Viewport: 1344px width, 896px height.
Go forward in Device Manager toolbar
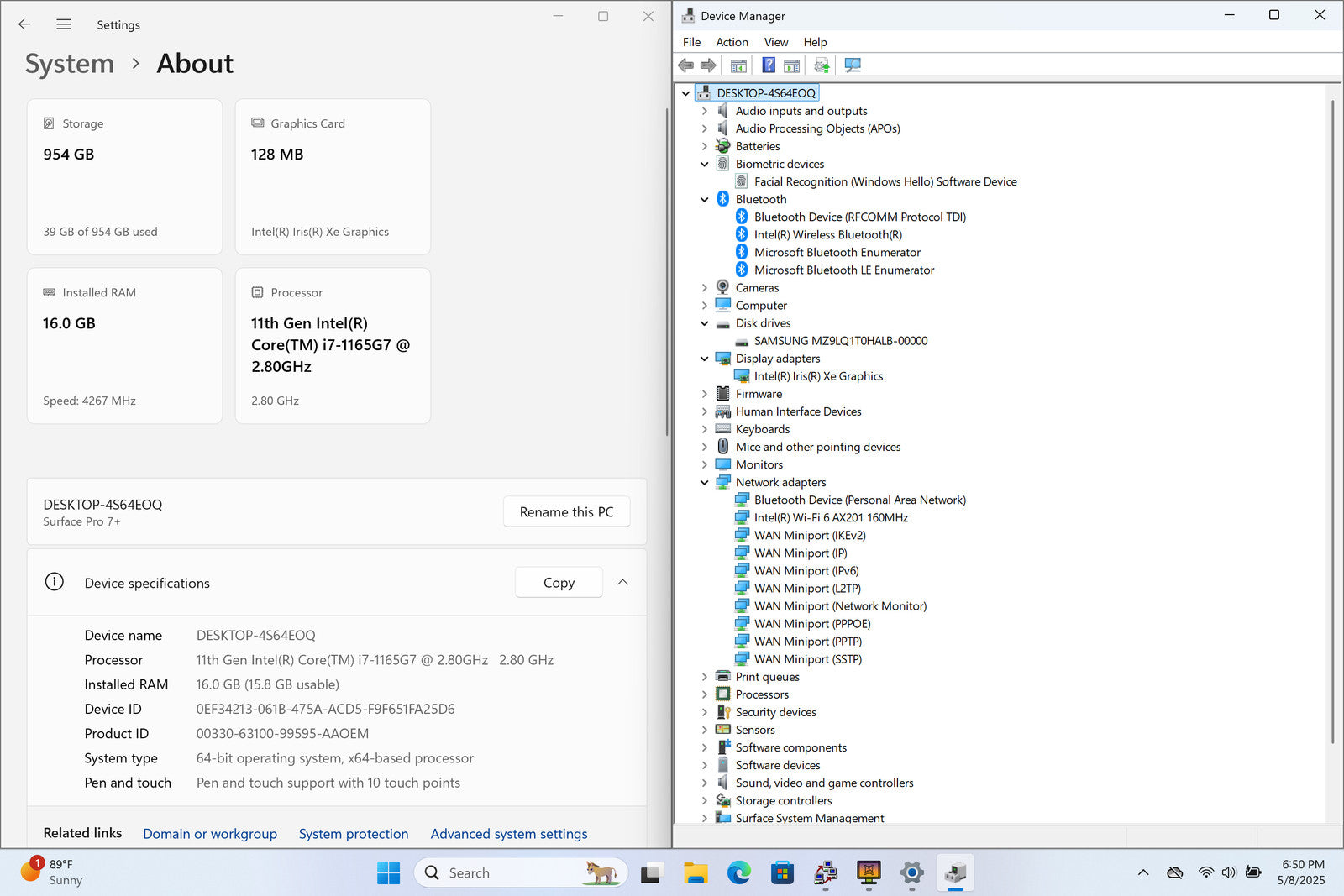point(708,65)
